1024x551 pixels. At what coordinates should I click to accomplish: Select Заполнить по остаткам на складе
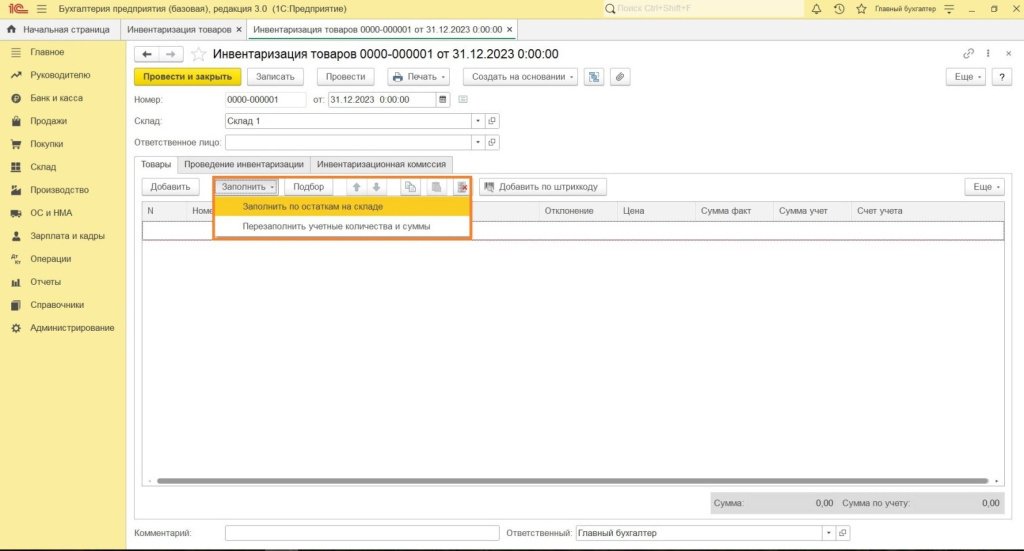click(x=342, y=206)
